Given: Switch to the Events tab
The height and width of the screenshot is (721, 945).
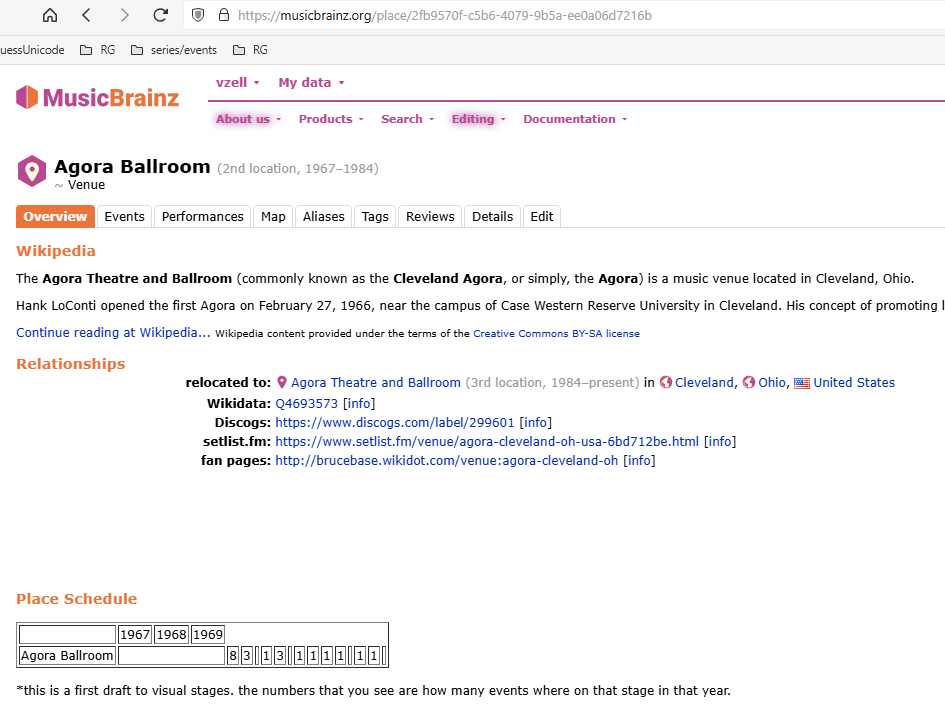Looking at the screenshot, I should (x=125, y=217).
